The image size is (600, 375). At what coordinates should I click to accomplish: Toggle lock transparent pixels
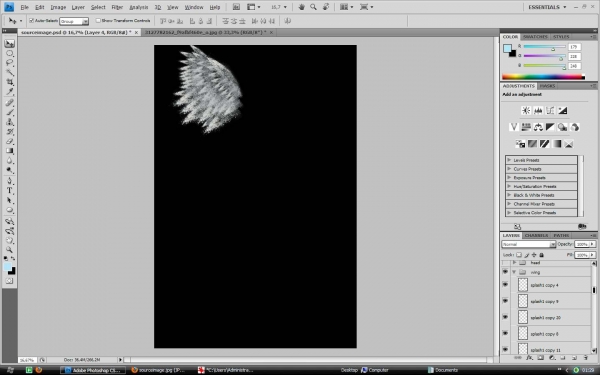tap(519, 255)
